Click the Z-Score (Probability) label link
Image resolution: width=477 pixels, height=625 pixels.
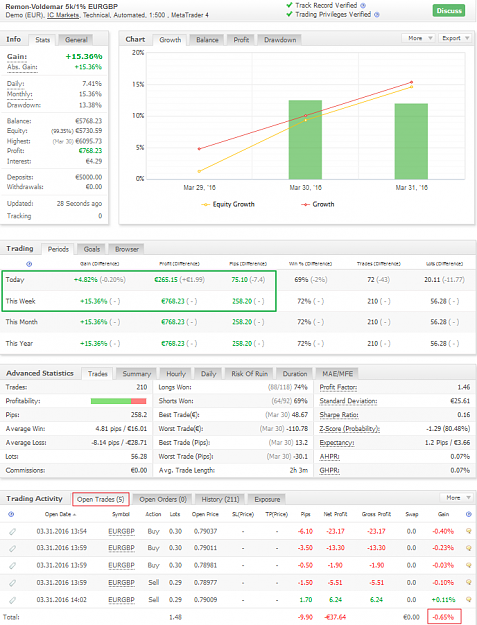click(349, 429)
